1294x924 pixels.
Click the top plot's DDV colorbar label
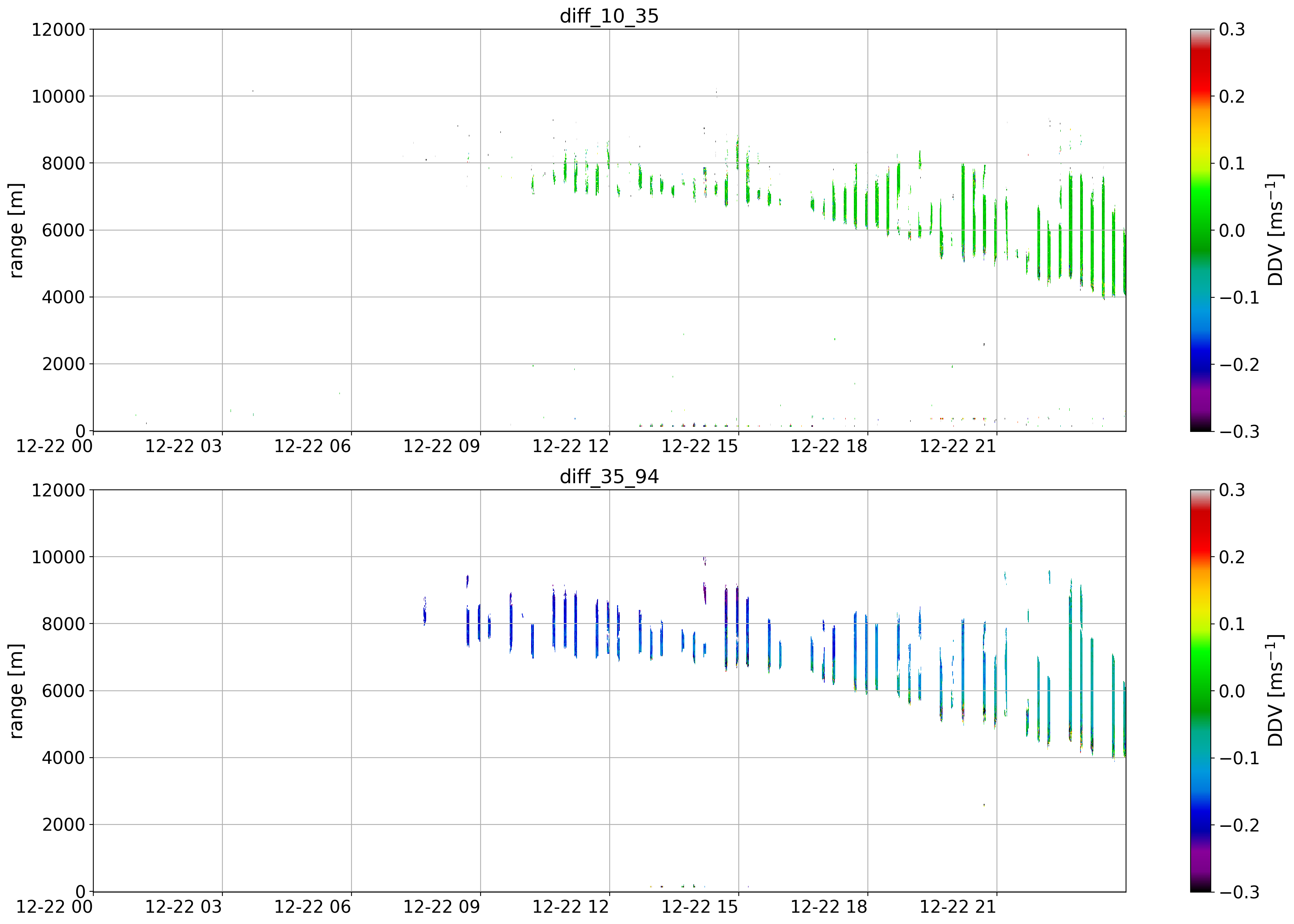click(1276, 230)
